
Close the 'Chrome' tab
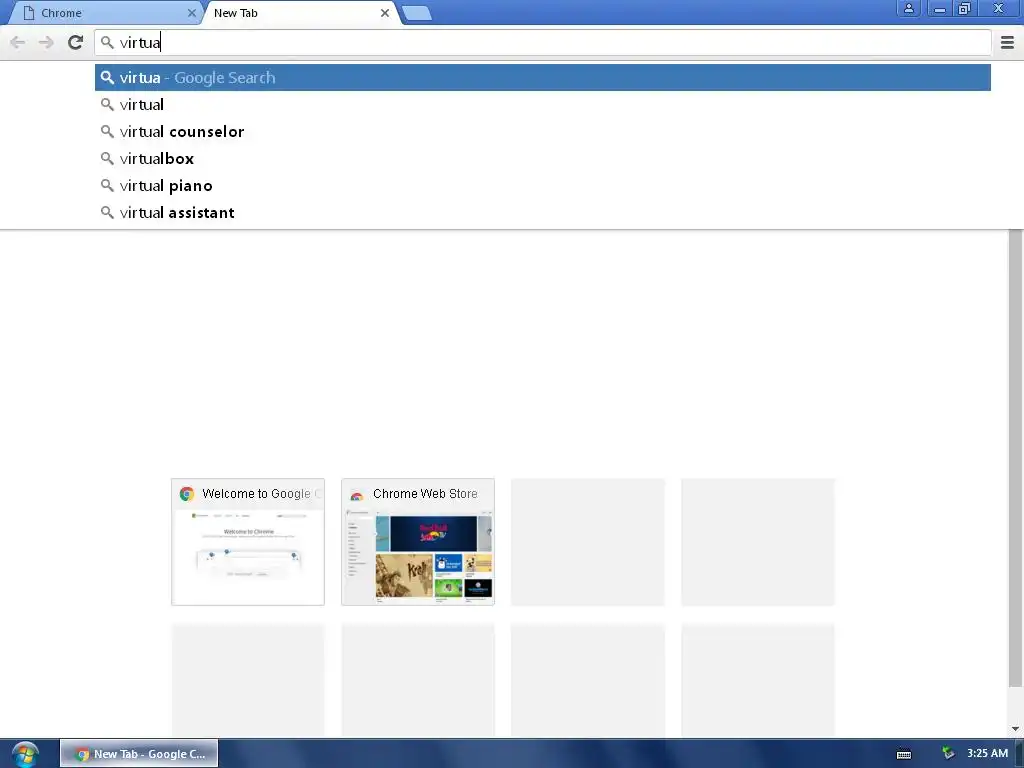[191, 12]
